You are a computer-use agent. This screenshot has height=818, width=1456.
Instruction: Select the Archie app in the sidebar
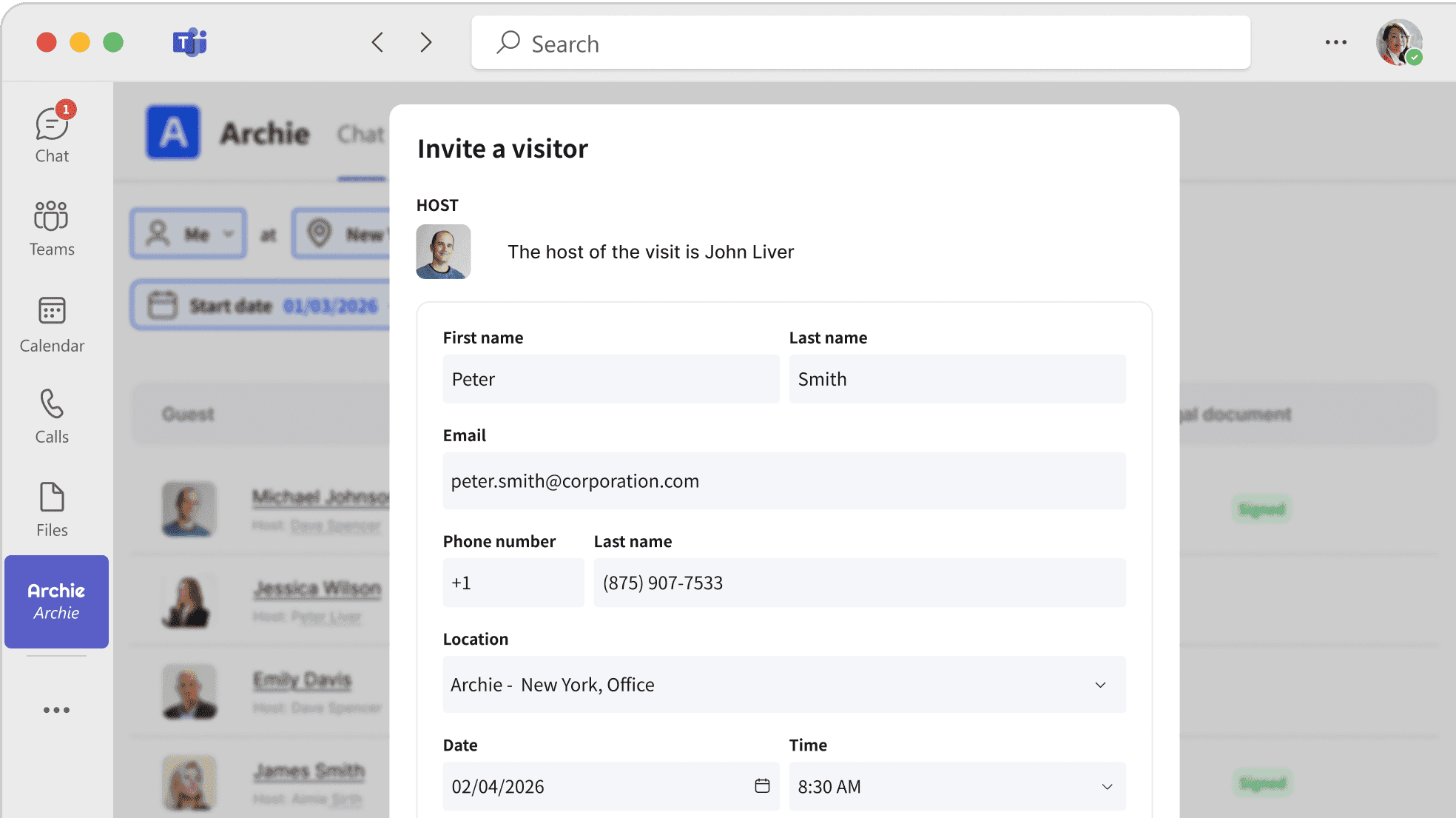click(x=56, y=601)
